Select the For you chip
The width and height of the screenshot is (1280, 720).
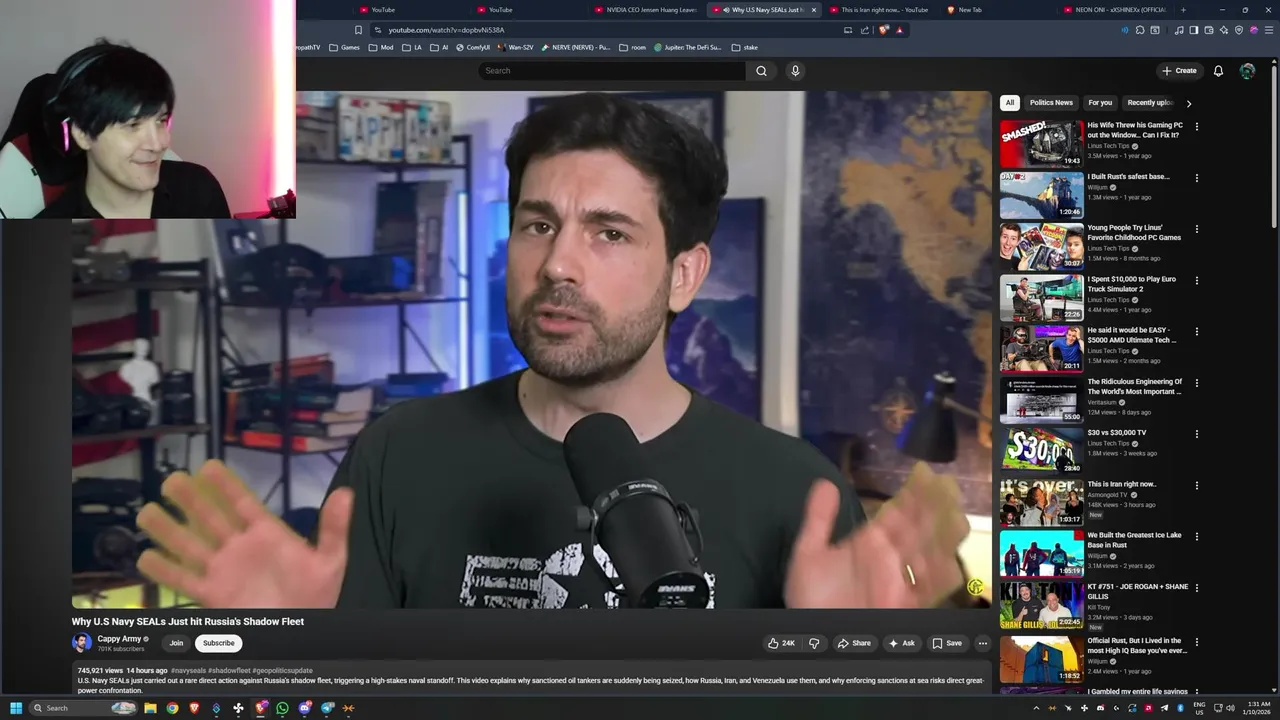1100,103
